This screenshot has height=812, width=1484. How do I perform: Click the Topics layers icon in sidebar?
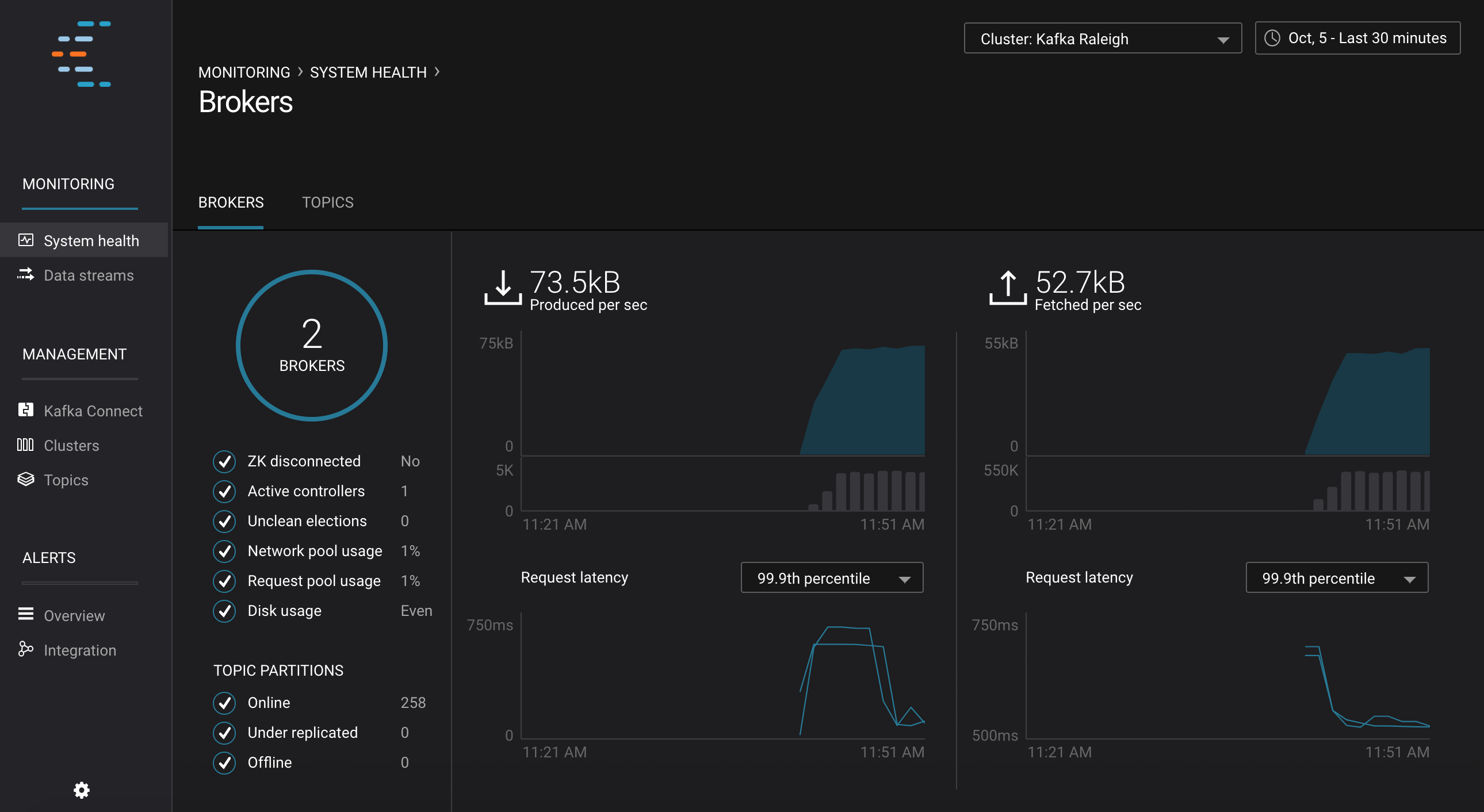tap(26, 479)
